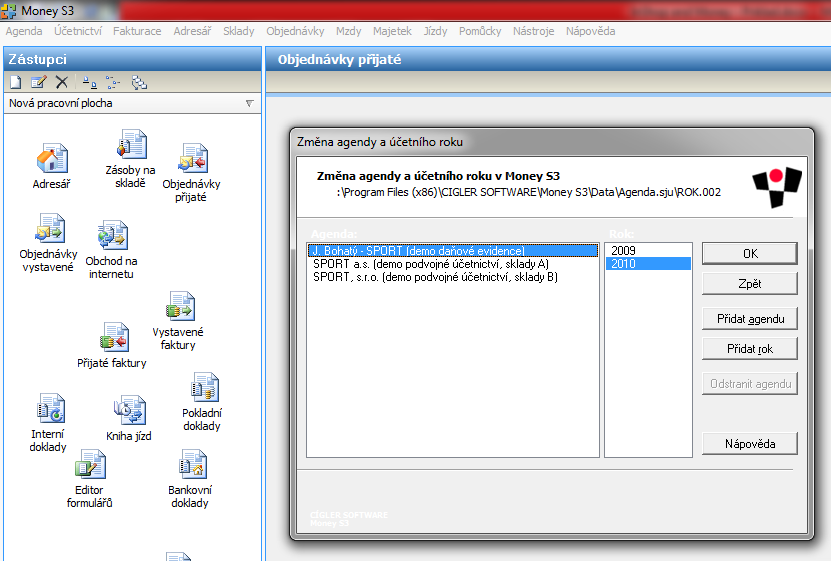Click the Zpět button
831x561 pixels.
click(750, 284)
